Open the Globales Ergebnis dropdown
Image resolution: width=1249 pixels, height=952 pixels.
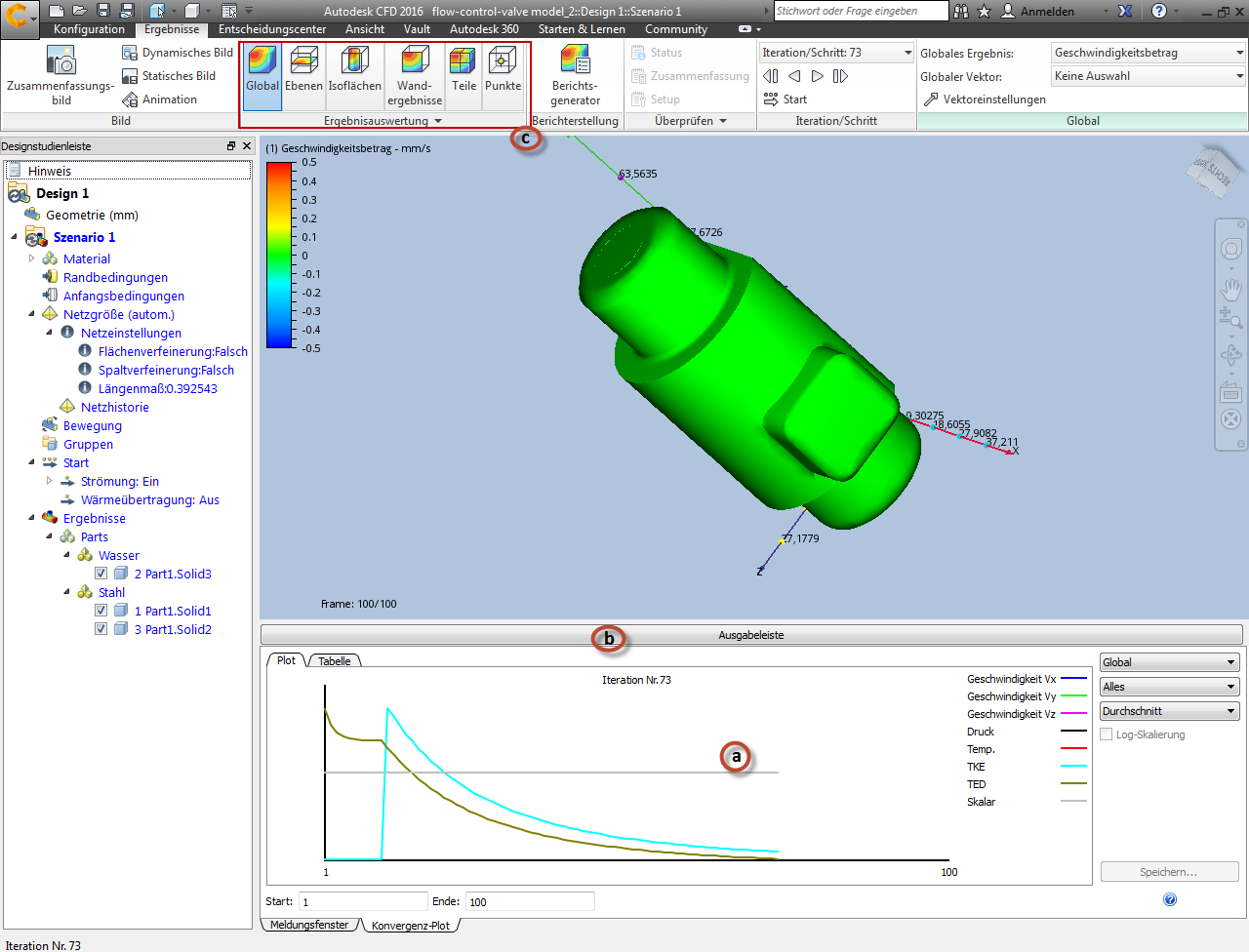click(1148, 53)
